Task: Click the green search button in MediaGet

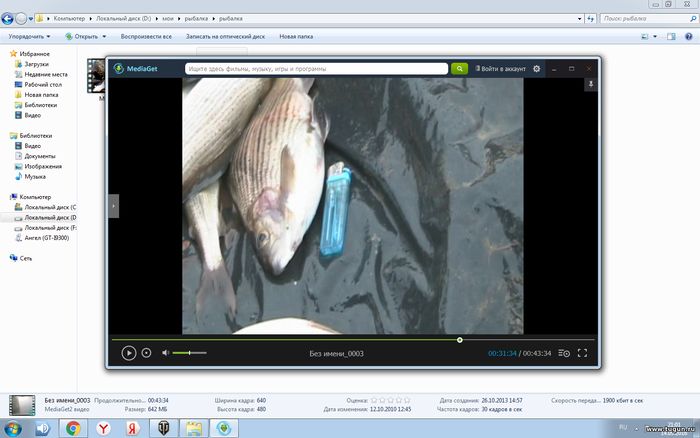Action: pyautogui.click(x=459, y=69)
